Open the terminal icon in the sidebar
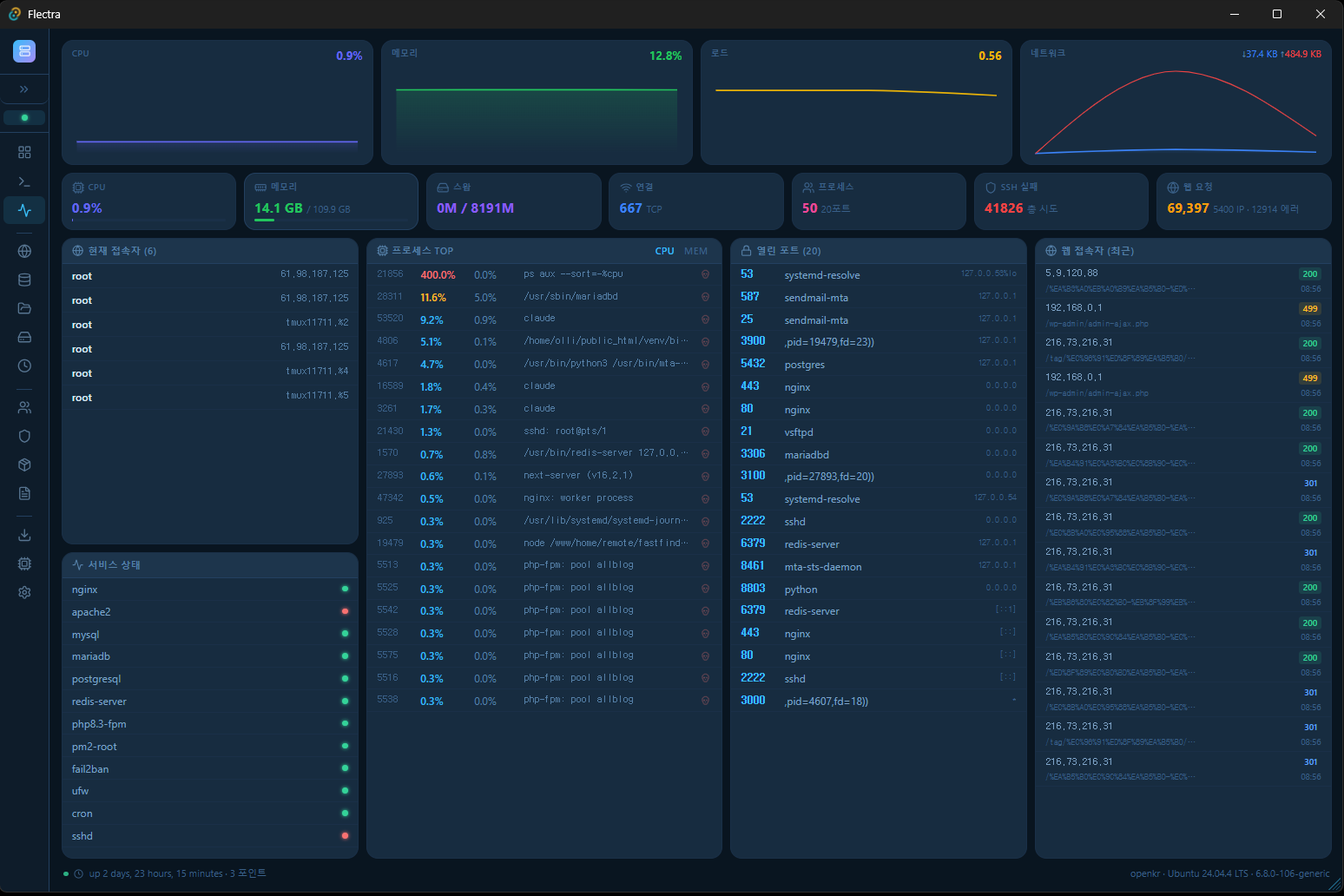The height and width of the screenshot is (896, 1344). pyautogui.click(x=24, y=181)
